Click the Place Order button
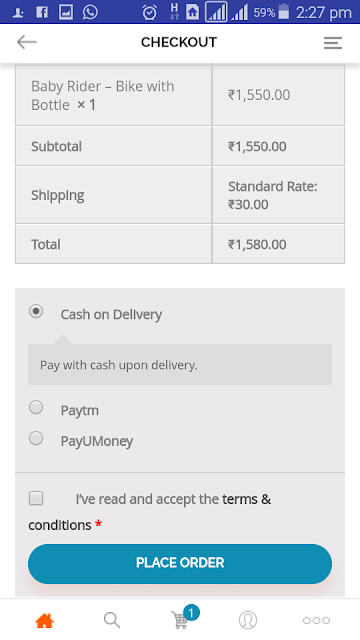The image size is (360, 640). click(x=180, y=564)
